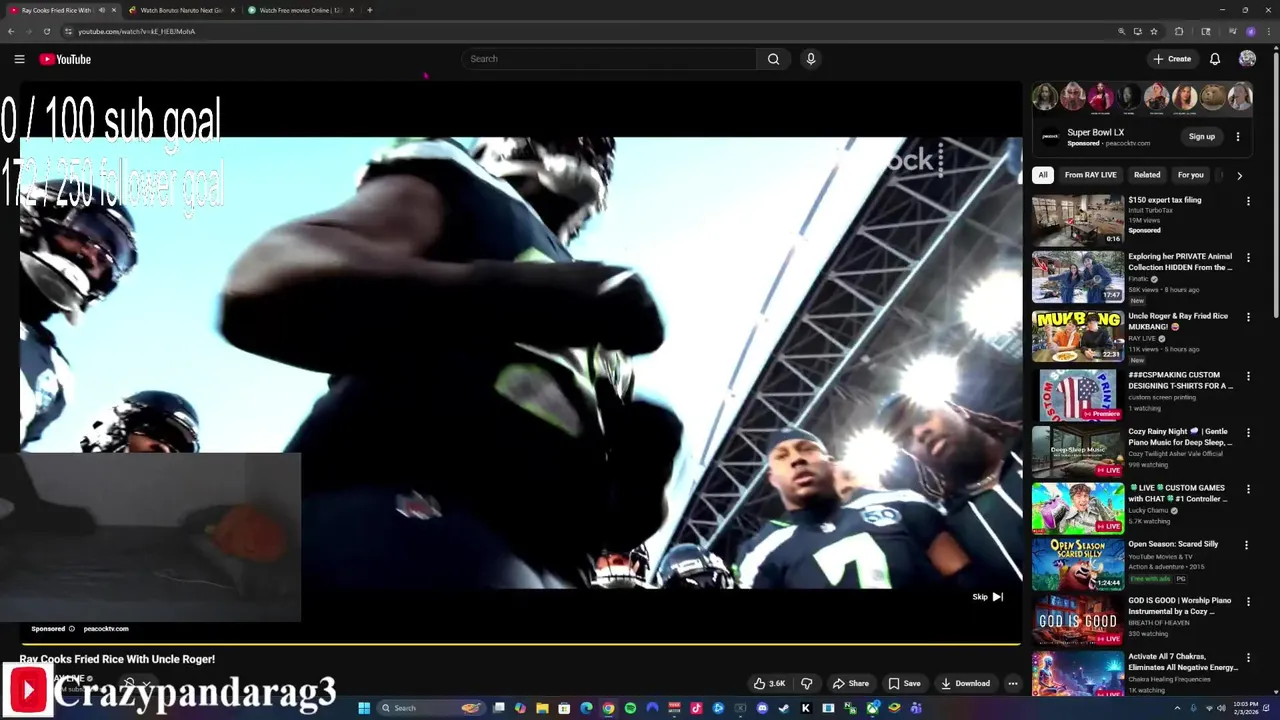Dislike the video with thumbs down

pos(807,684)
